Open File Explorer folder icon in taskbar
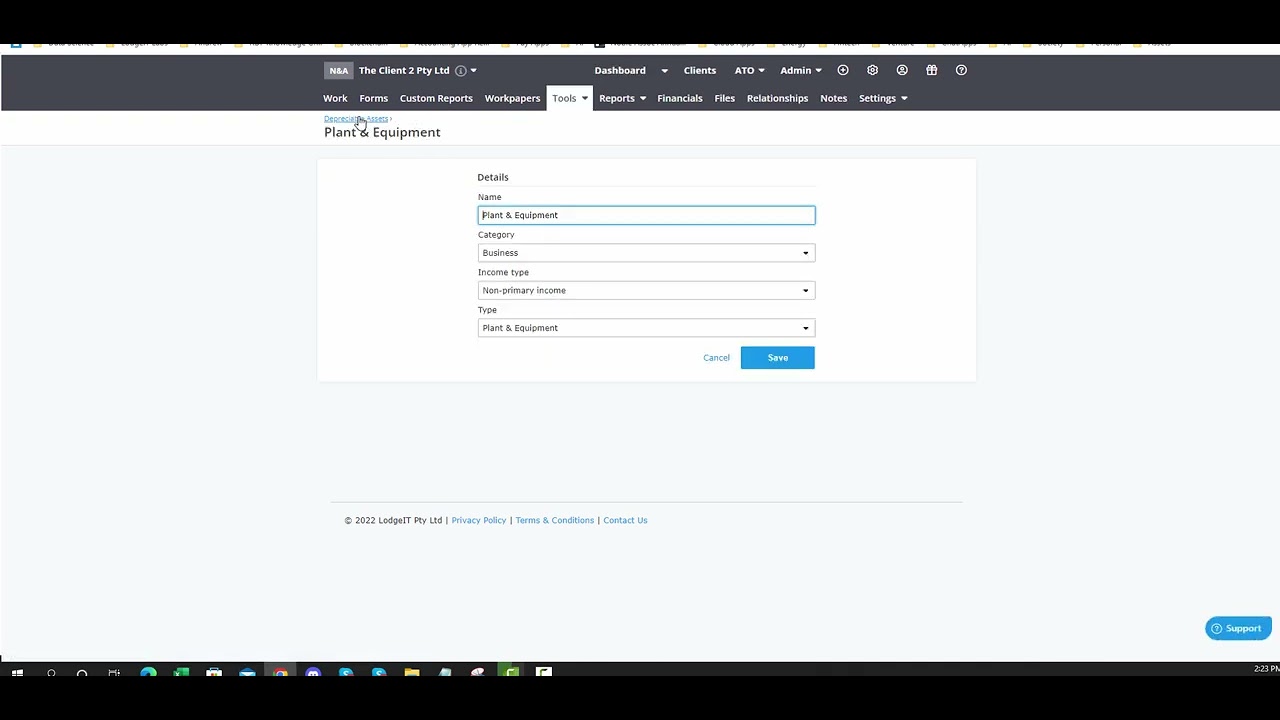The width and height of the screenshot is (1280, 720). pos(412,673)
